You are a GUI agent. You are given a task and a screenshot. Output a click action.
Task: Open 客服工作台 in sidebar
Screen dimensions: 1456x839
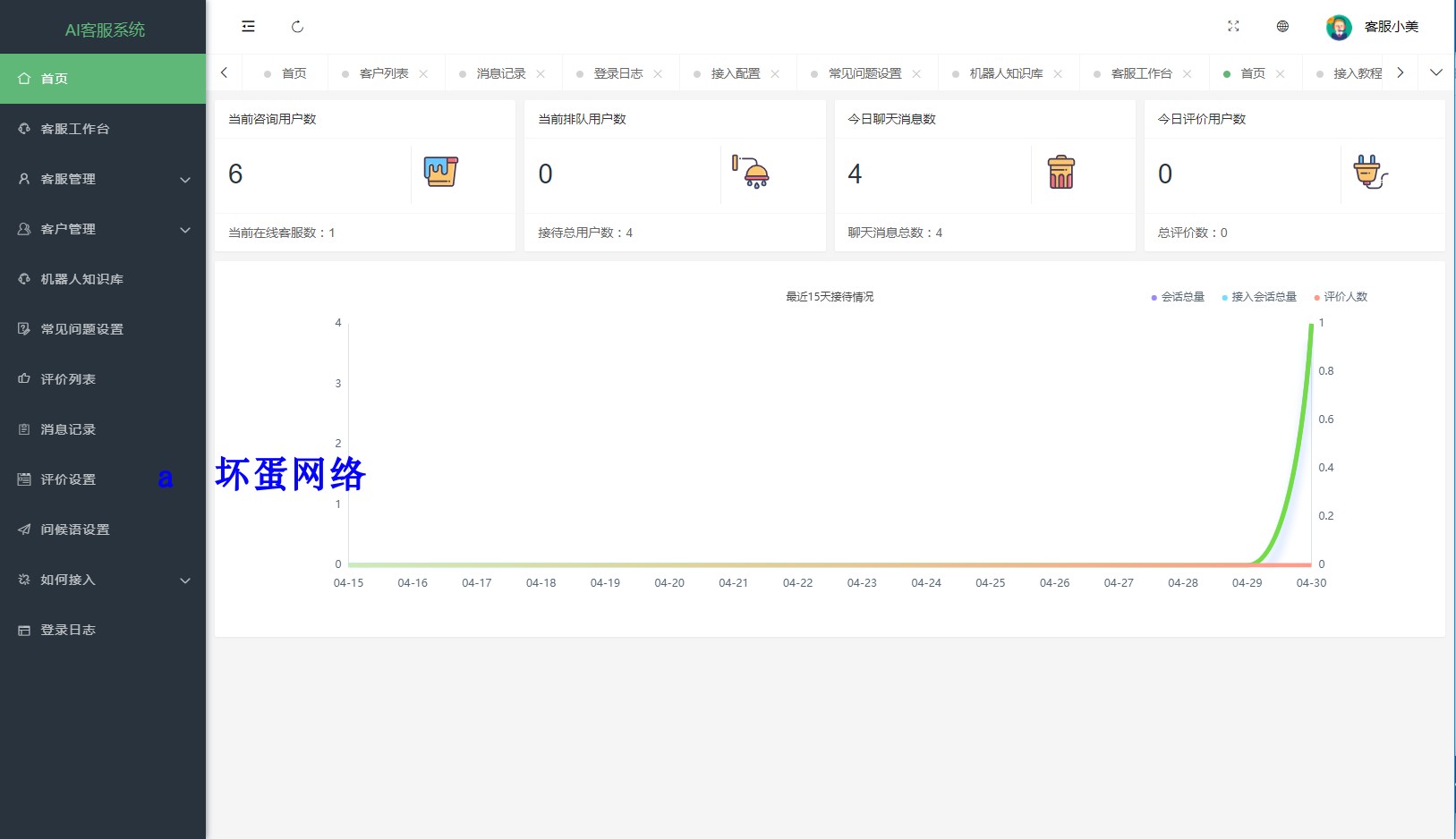[x=103, y=129]
